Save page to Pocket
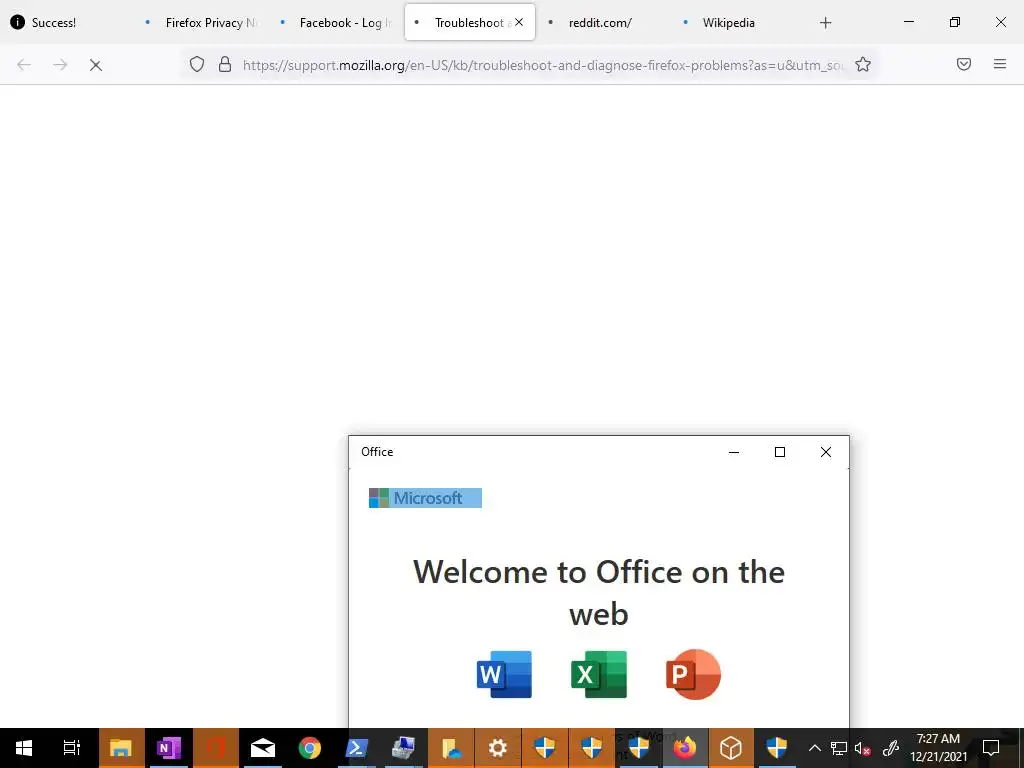1024x768 pixels. click(964, 64)
